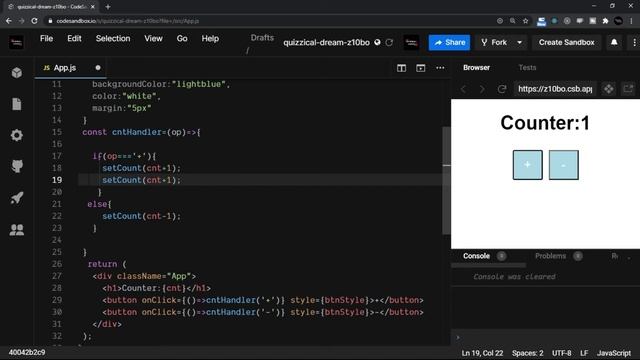
Task: Click the preview project view icon
Action: click(x=609, y=89)
